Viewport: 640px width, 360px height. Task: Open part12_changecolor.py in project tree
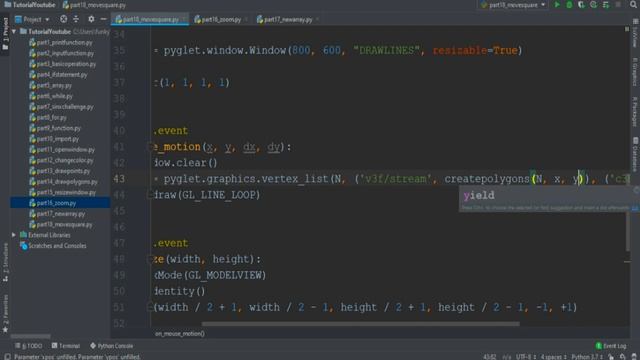click(x=61, y=160)
